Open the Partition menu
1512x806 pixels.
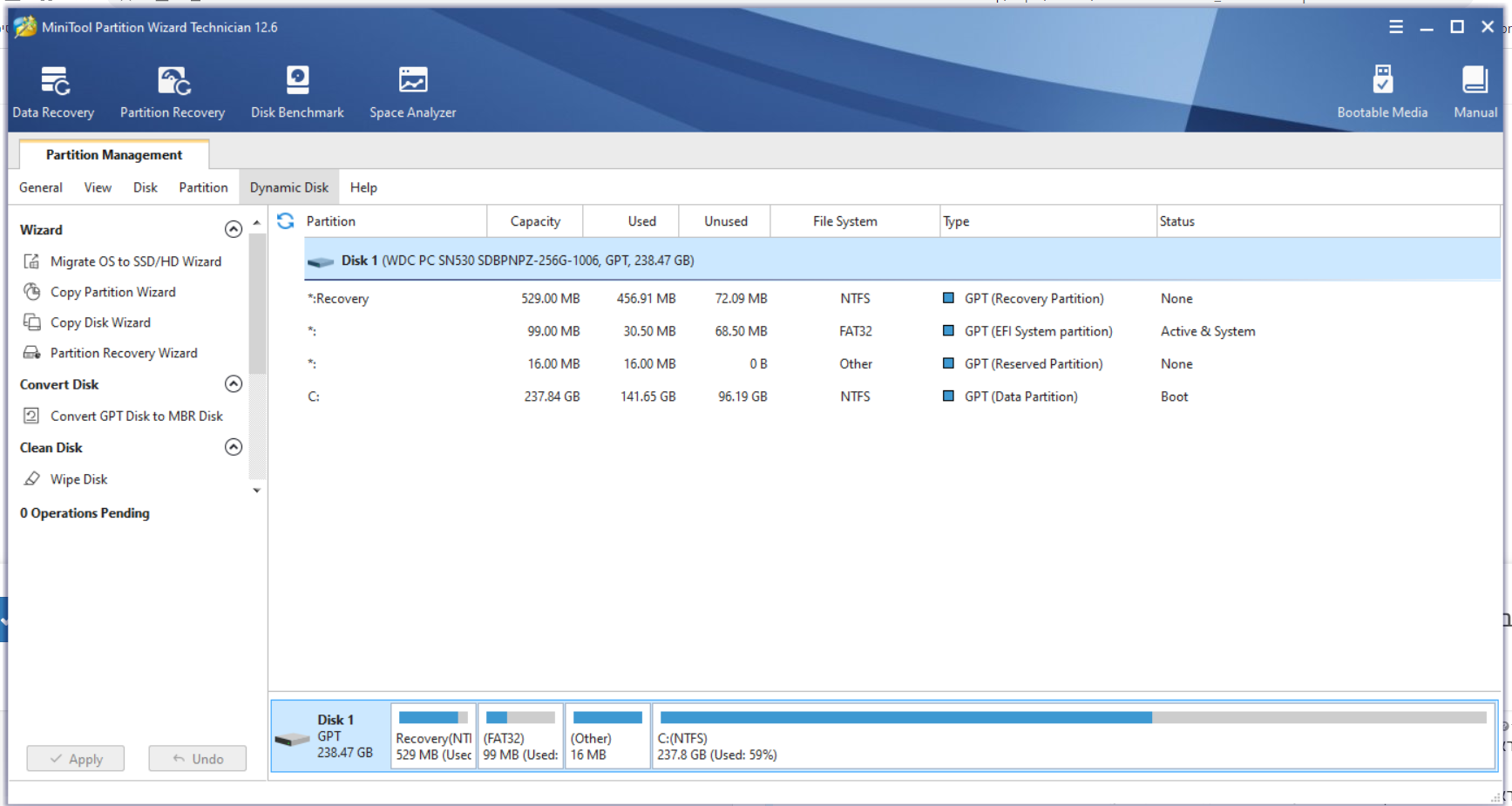(203, 187)
